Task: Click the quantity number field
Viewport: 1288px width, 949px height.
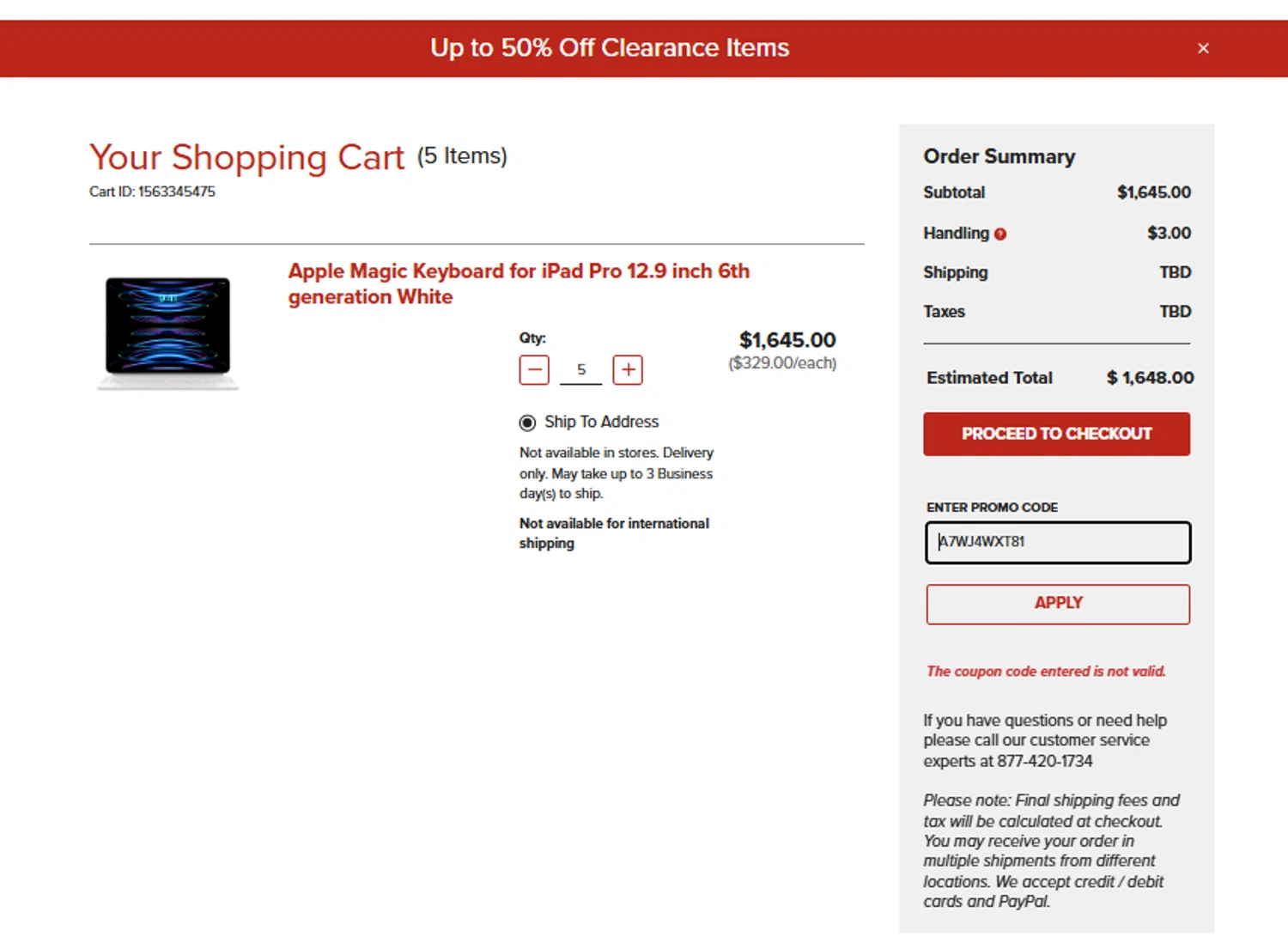Action: [x=581, y=370]
